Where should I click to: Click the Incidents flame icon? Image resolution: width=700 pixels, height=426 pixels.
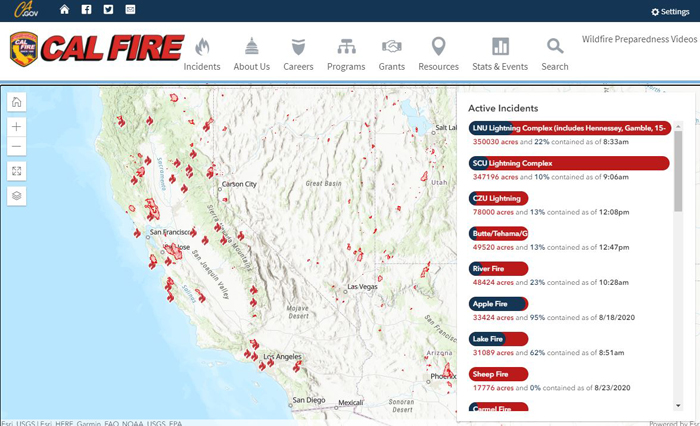[202, 46]
